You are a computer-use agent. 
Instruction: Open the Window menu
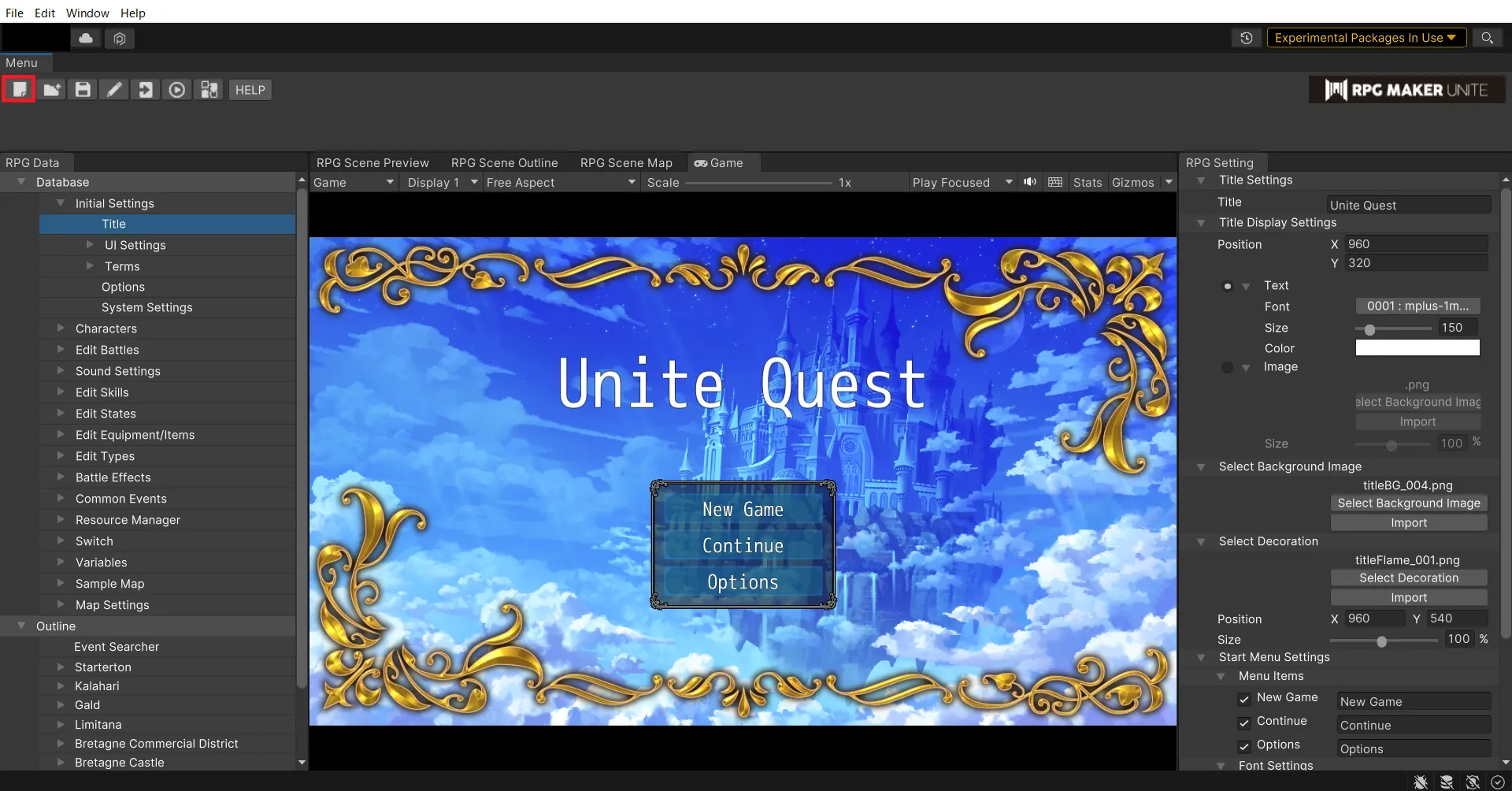click(x=87, y=13)
